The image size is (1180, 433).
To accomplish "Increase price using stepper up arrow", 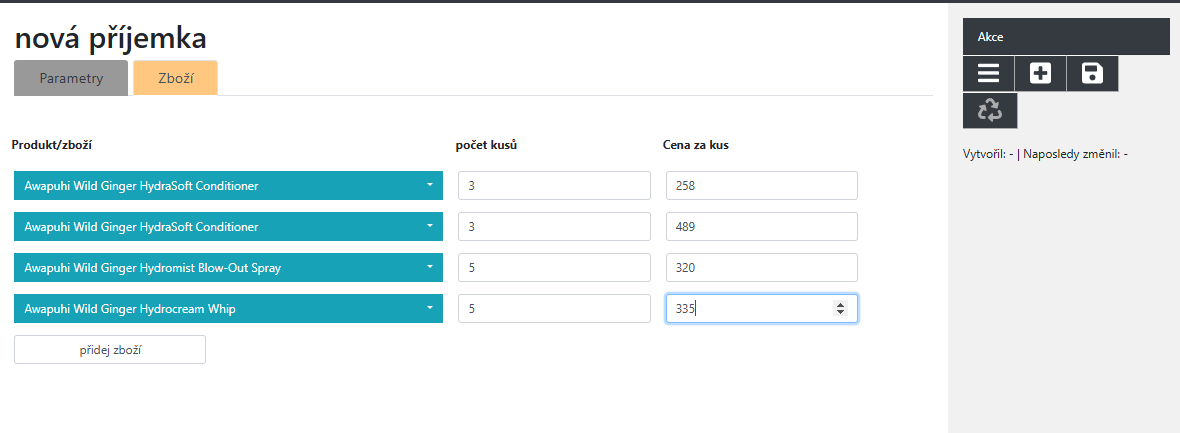I will (x=840, y=305).
